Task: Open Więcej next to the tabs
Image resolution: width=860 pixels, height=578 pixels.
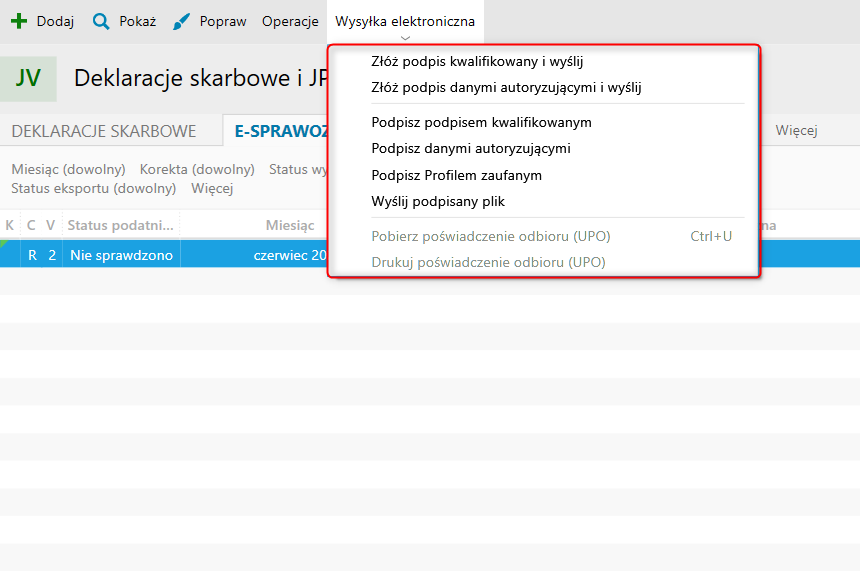Action: (796, 131)
